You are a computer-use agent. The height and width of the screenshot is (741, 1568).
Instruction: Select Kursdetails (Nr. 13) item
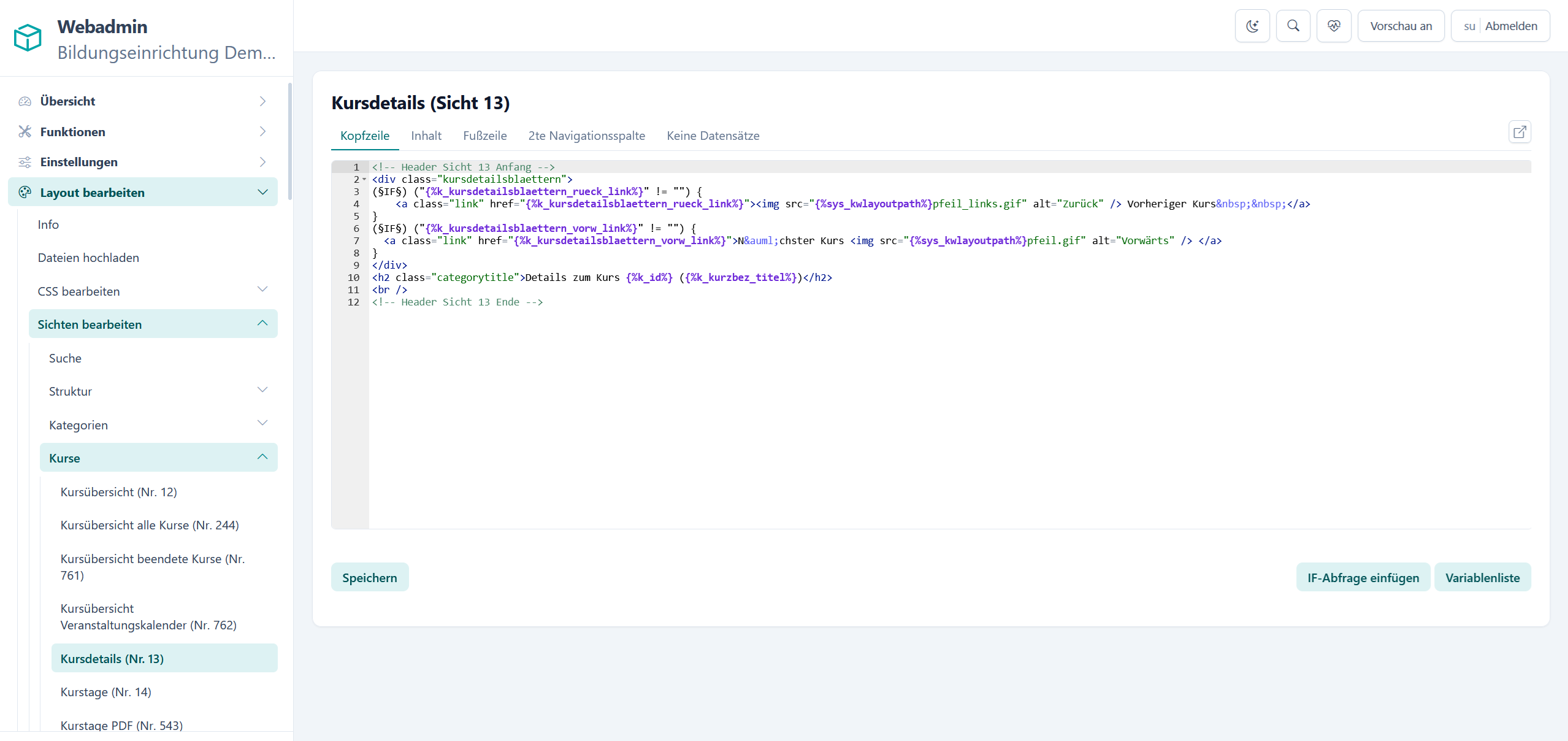164,658
